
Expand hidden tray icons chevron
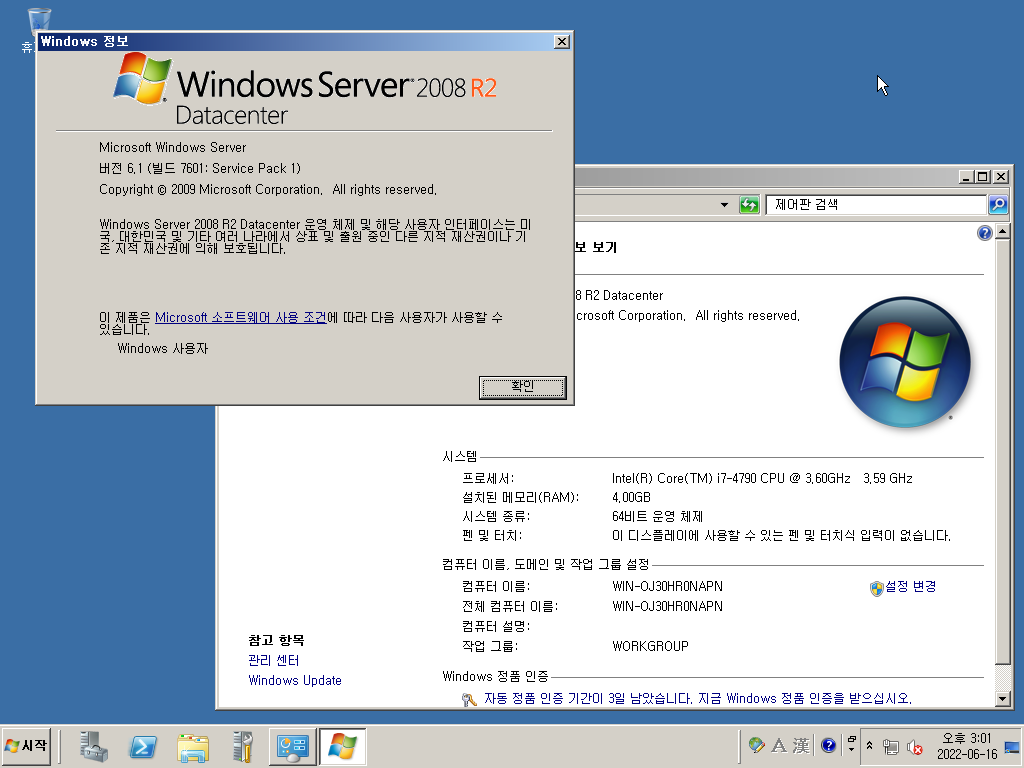pos(870,745)
